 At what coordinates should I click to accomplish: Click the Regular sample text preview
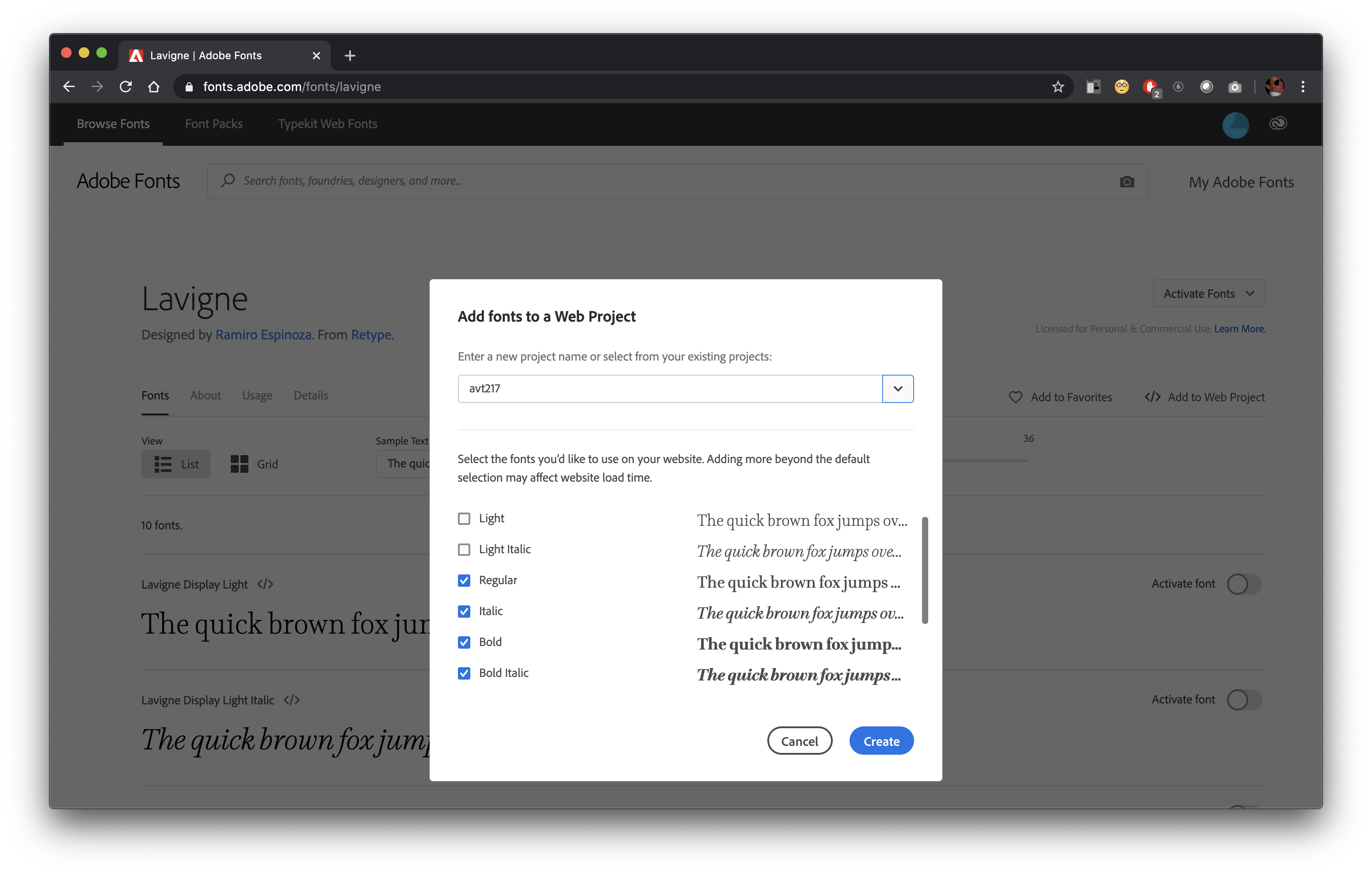coord(798,582)
